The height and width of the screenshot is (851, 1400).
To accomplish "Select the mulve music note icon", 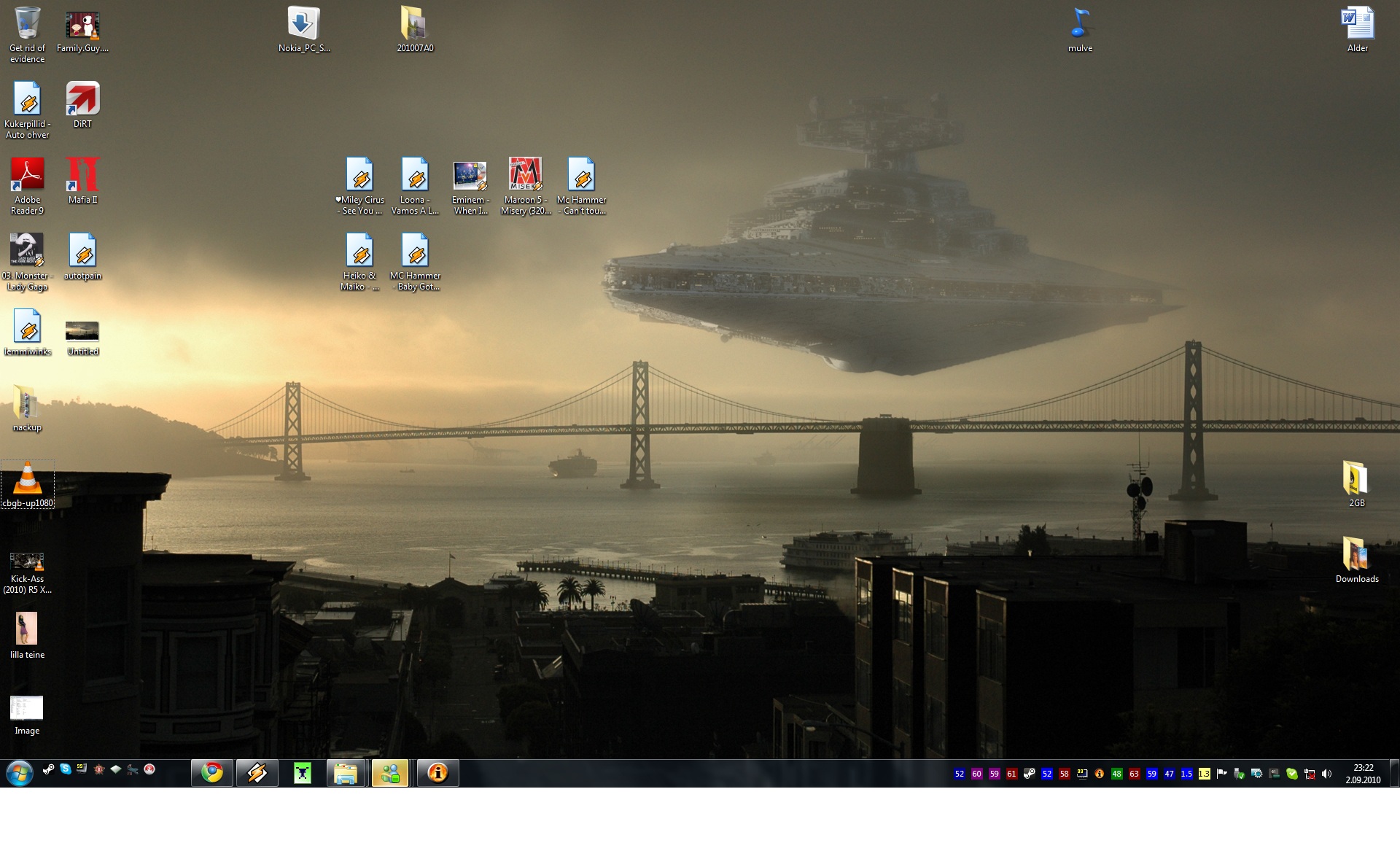I will tap(1080, 30).
